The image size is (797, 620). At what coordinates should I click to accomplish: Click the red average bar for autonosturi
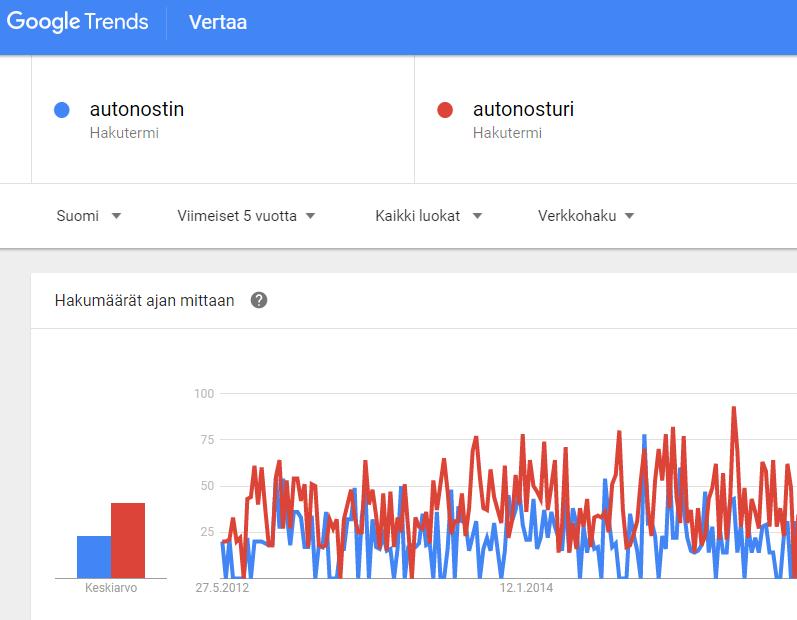pyautogui.click(x=128, y=541)
